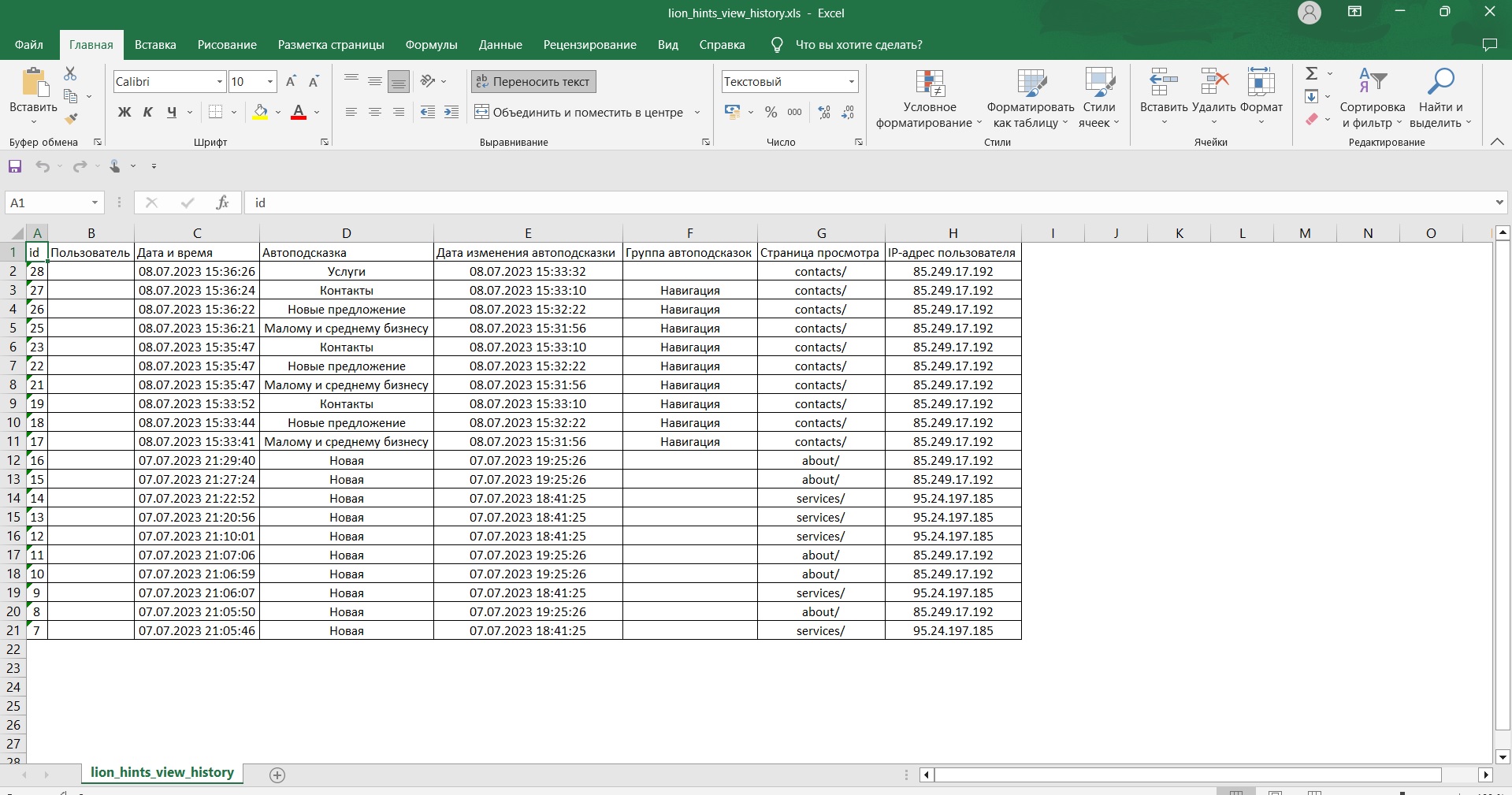Click the Save icon in quick access toolbar

coord(15,166)
